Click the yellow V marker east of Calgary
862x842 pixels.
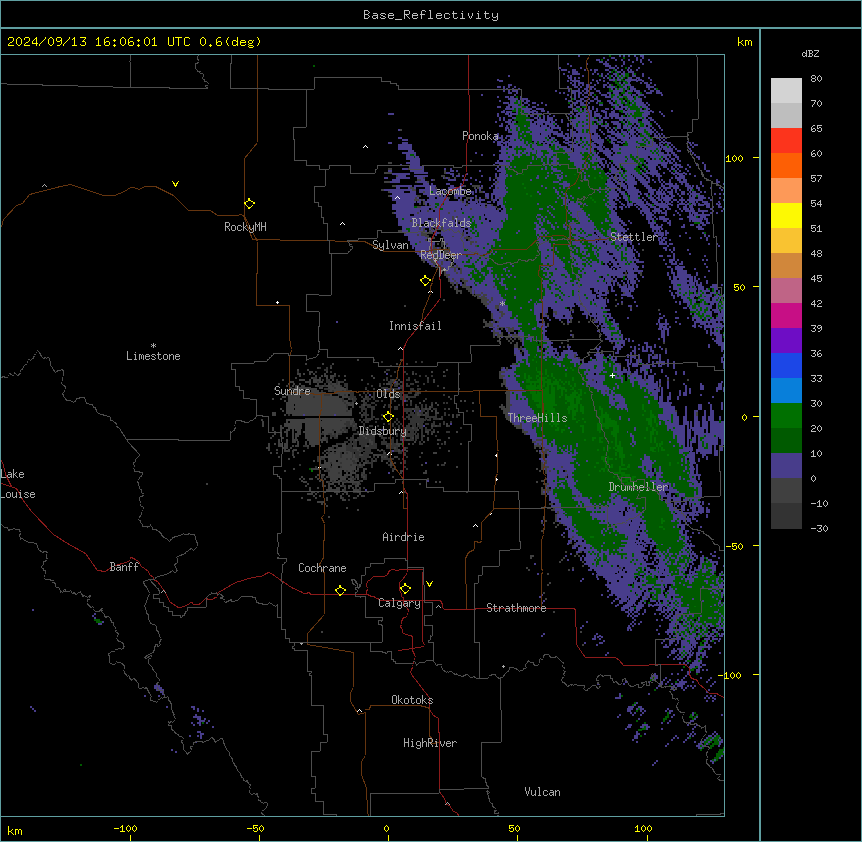[x=429, y=584]
